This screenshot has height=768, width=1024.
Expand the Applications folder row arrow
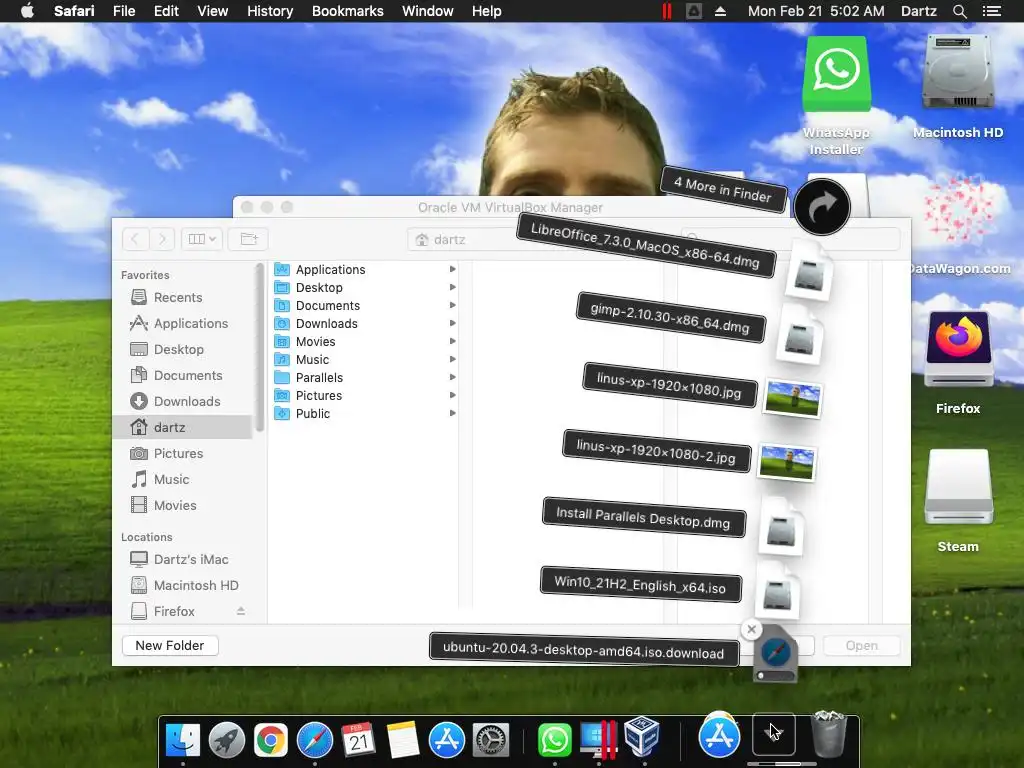tap(453, 269)
